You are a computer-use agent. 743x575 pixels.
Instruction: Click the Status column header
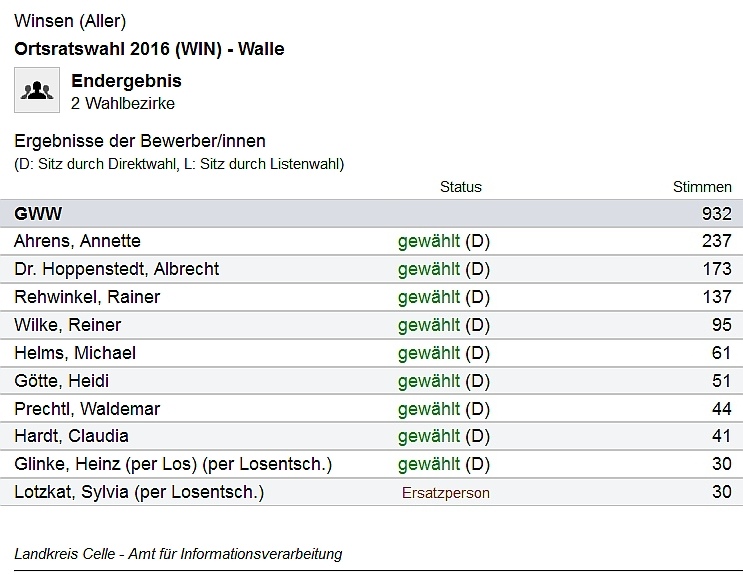[x=460, y=187]
